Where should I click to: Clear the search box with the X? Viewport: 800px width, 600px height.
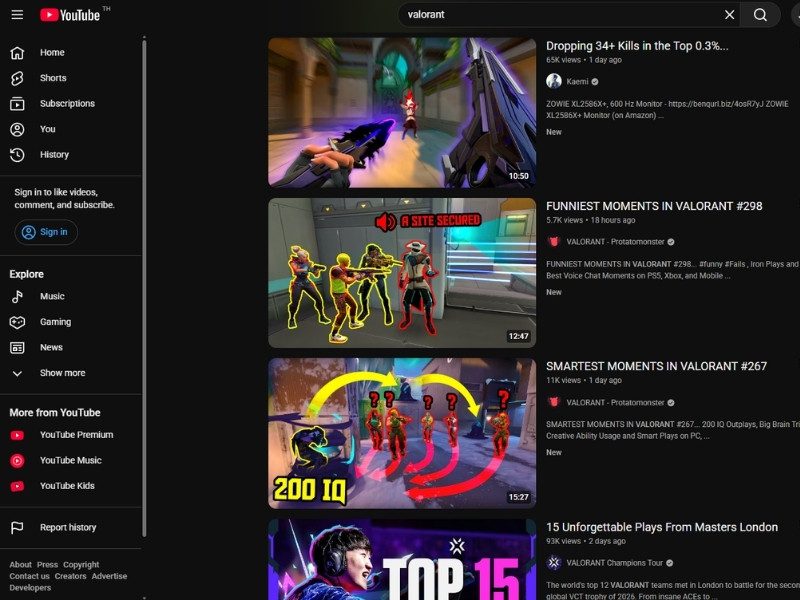(730, 15)
